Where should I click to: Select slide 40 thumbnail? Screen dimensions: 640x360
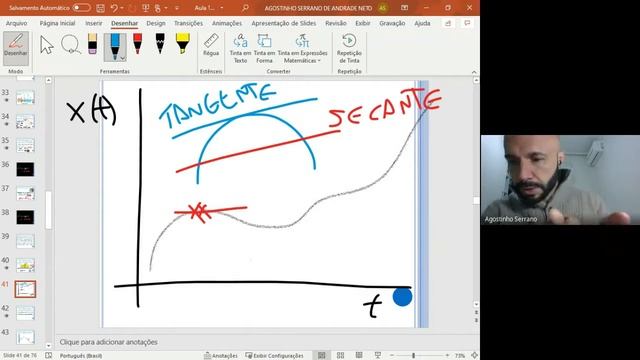click(x=25, y=265)
